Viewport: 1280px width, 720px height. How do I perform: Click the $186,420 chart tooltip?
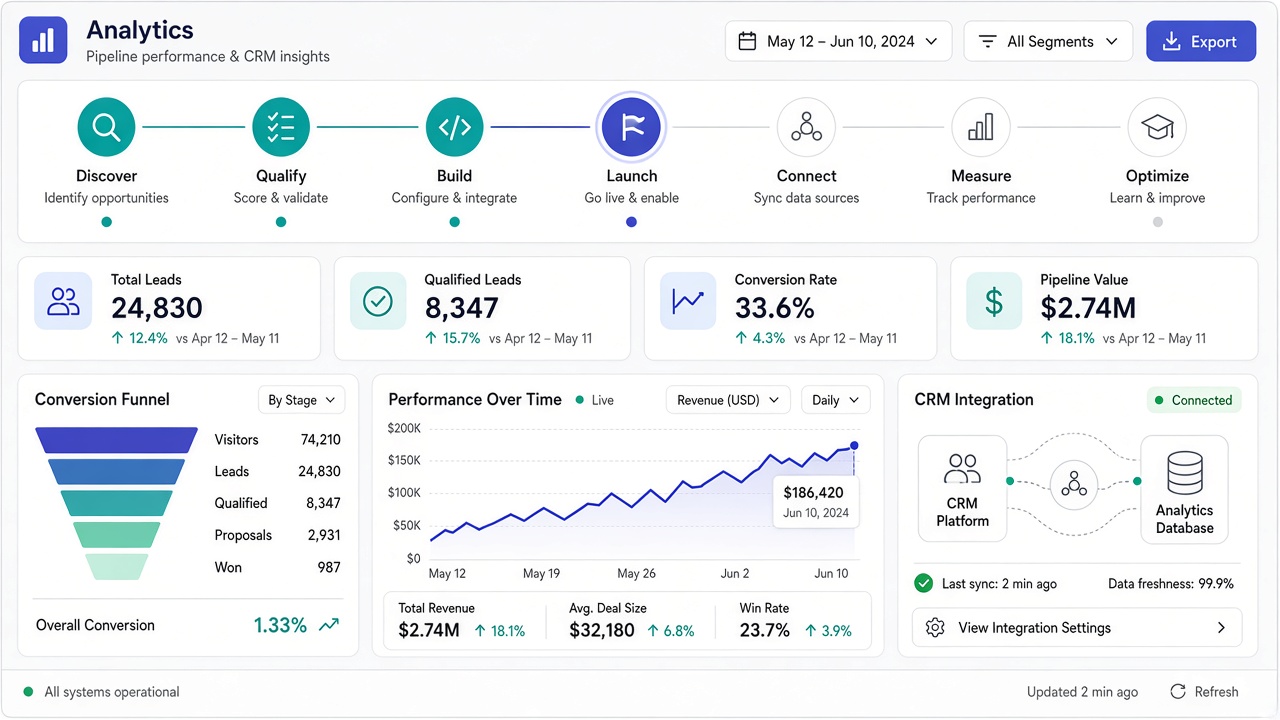(816, 502)
